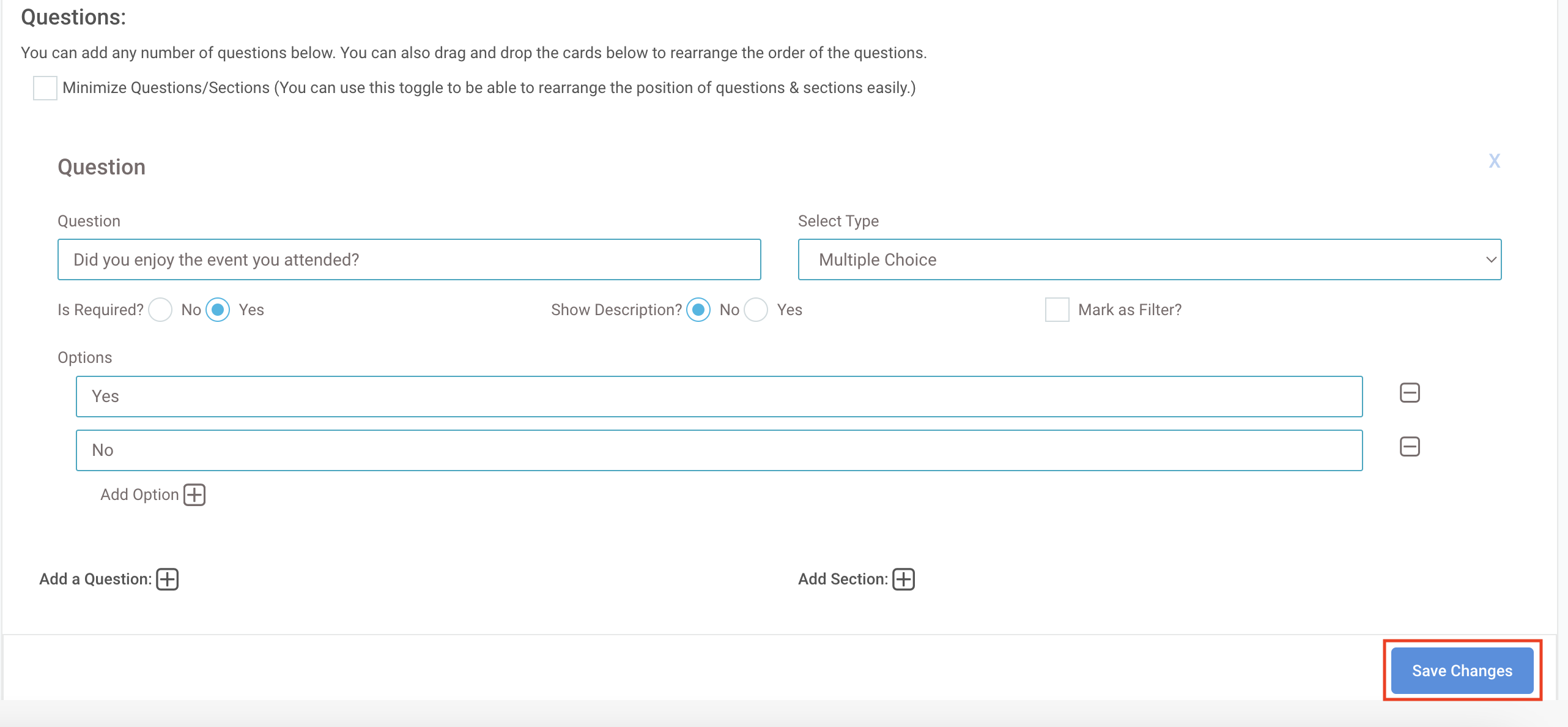
Task: Check the Mark as Filter box
Action: [x=1057, y=310]
